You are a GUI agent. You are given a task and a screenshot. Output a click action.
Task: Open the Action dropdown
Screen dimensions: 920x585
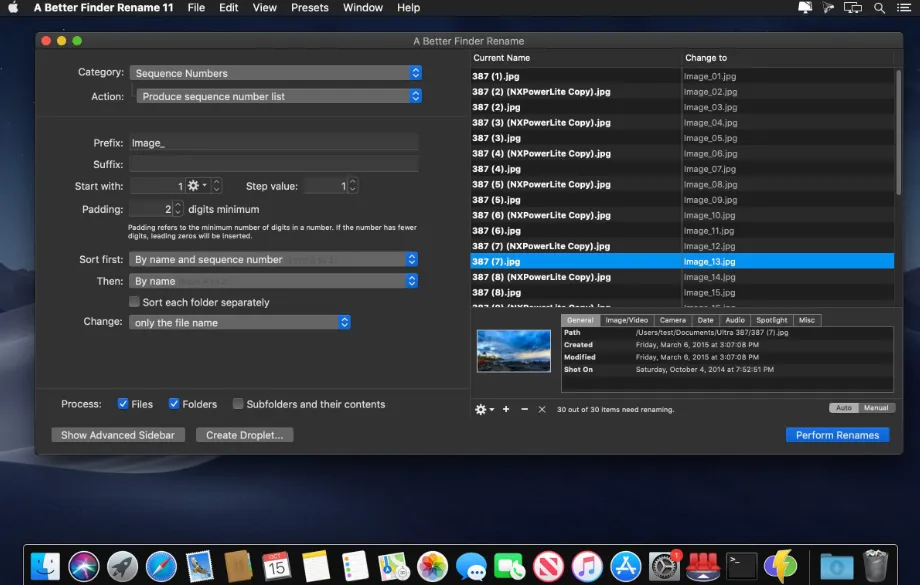pos(279,96)
